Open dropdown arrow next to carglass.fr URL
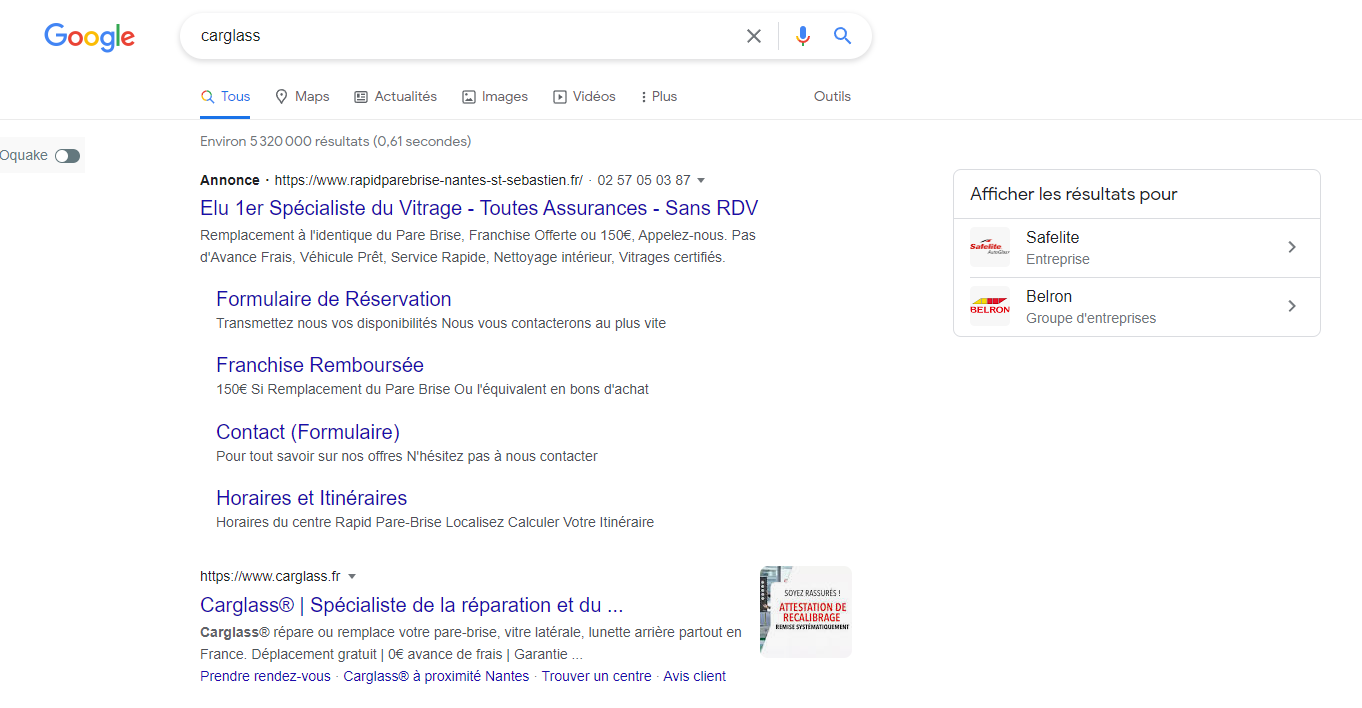1362x708 pixels. tap(352, 577)
